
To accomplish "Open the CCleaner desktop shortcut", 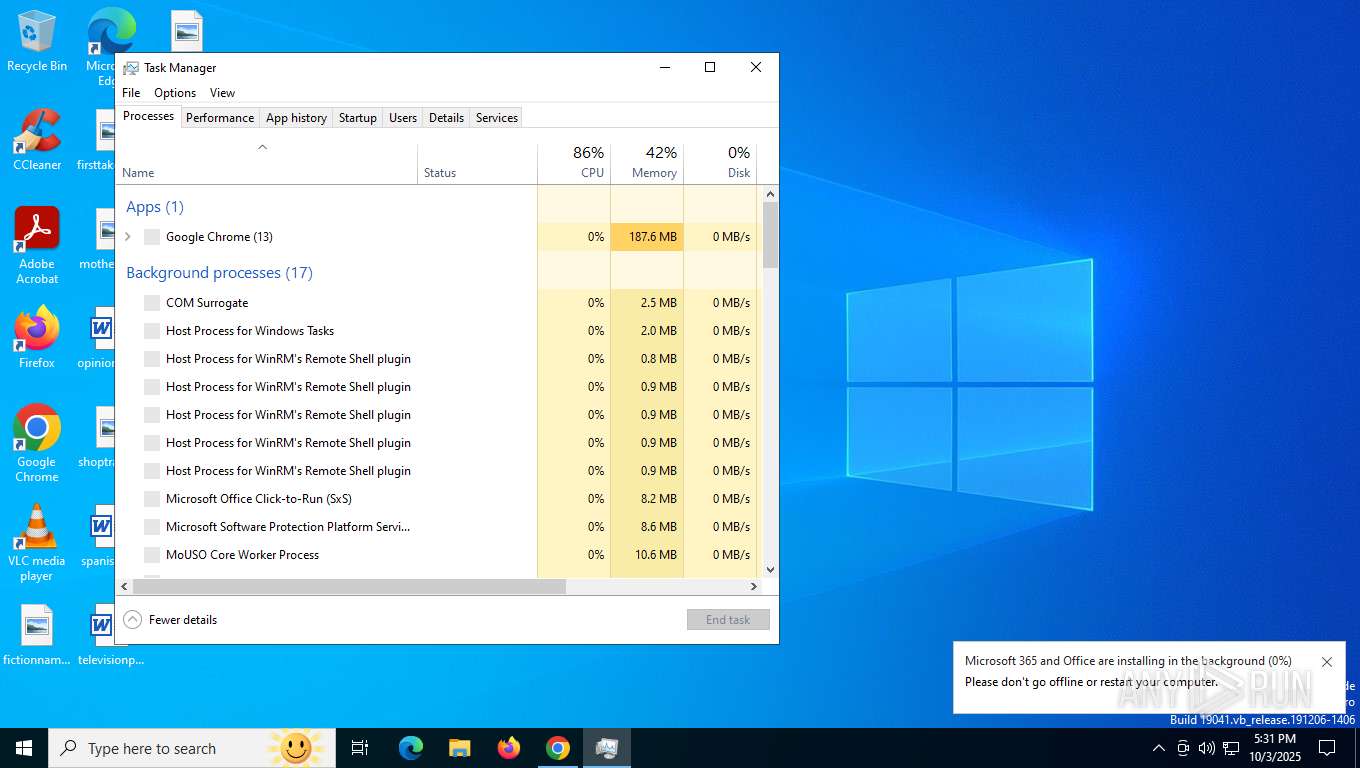I will pyautogui.click(x=37, y=140).
